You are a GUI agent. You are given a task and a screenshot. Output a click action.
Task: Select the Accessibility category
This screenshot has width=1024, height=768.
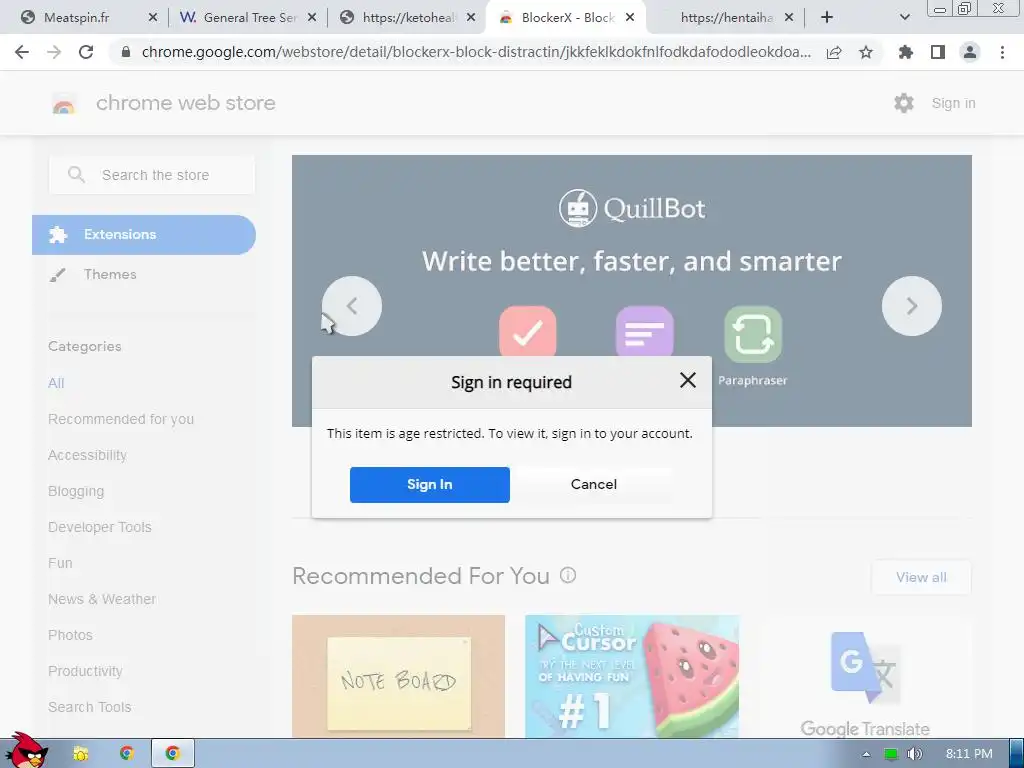pyautogui.click(x=88, y=455)
